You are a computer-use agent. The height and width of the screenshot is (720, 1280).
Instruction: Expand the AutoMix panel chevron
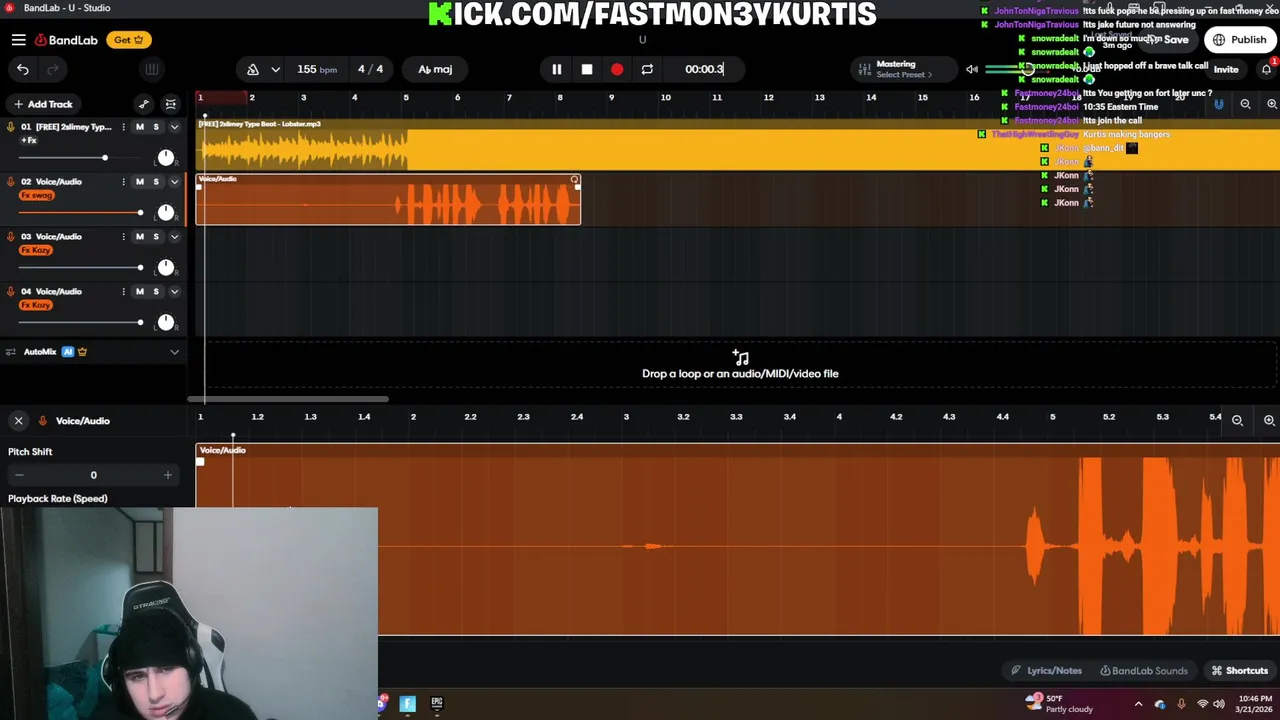[174, 352]
